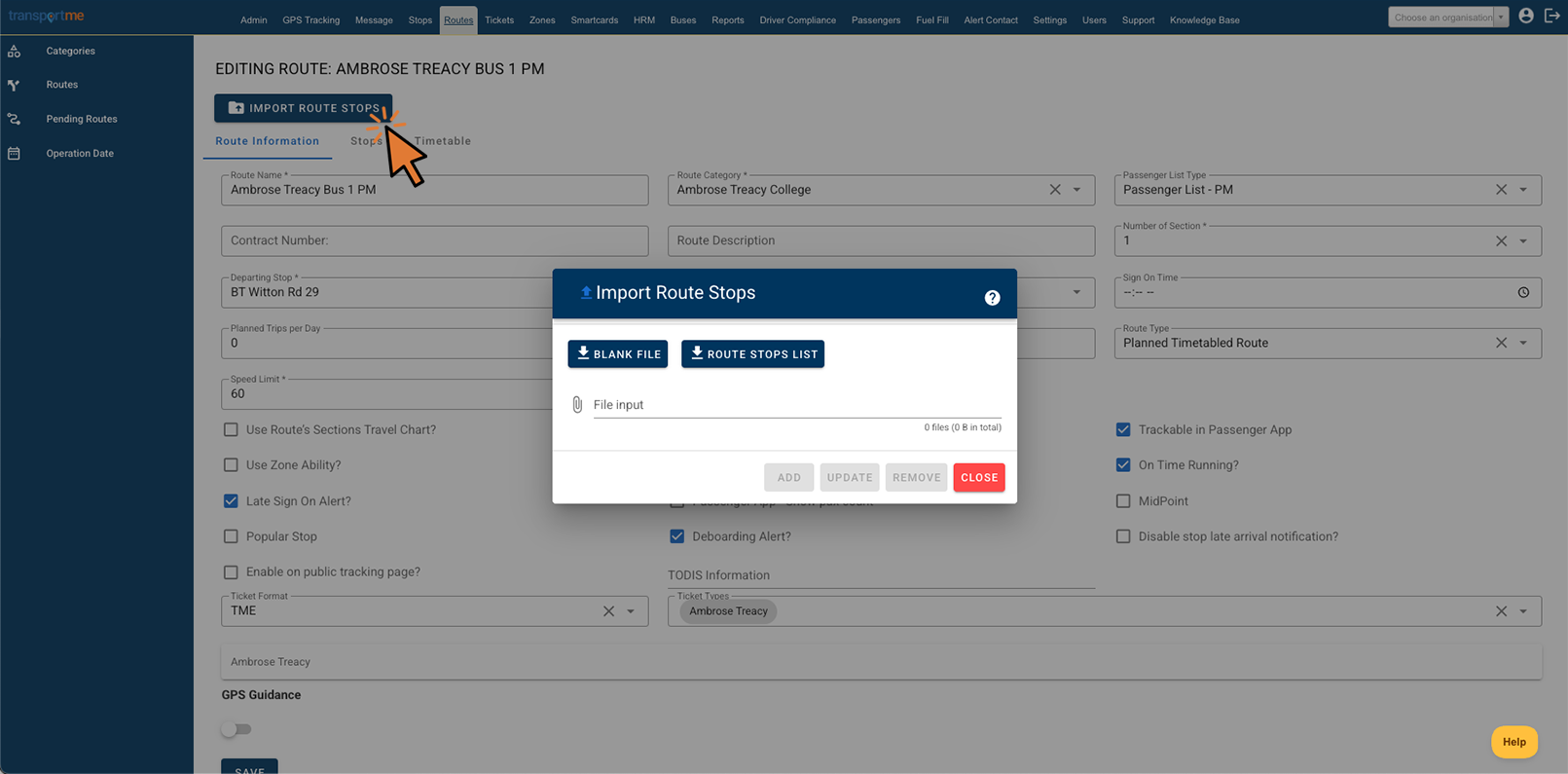This screenshot has height=774, width=1568.
Task: Open the Passengers menu
Action: point(876,19)
